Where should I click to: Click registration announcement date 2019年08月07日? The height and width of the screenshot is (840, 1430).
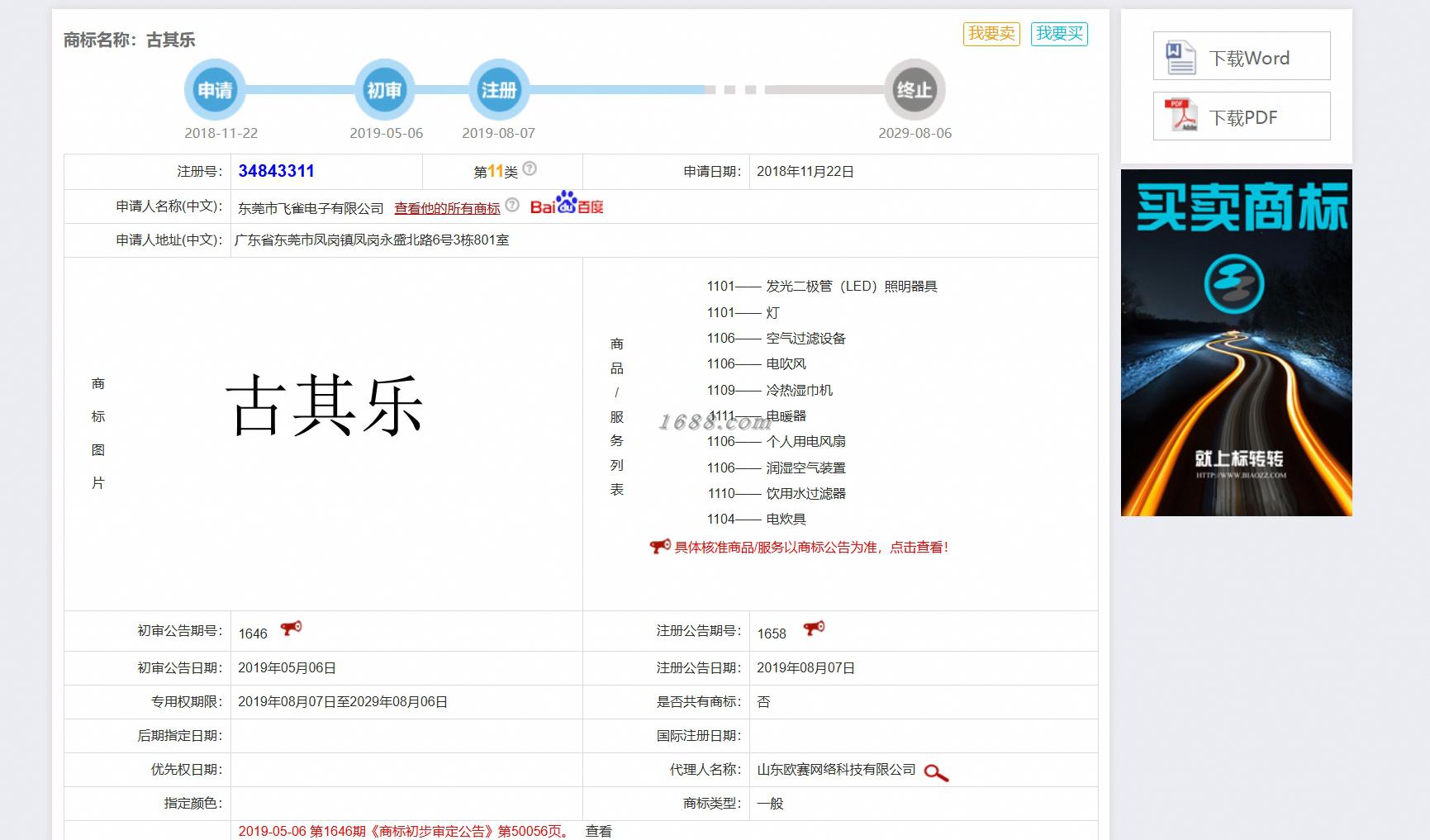(x=805, y=667)
